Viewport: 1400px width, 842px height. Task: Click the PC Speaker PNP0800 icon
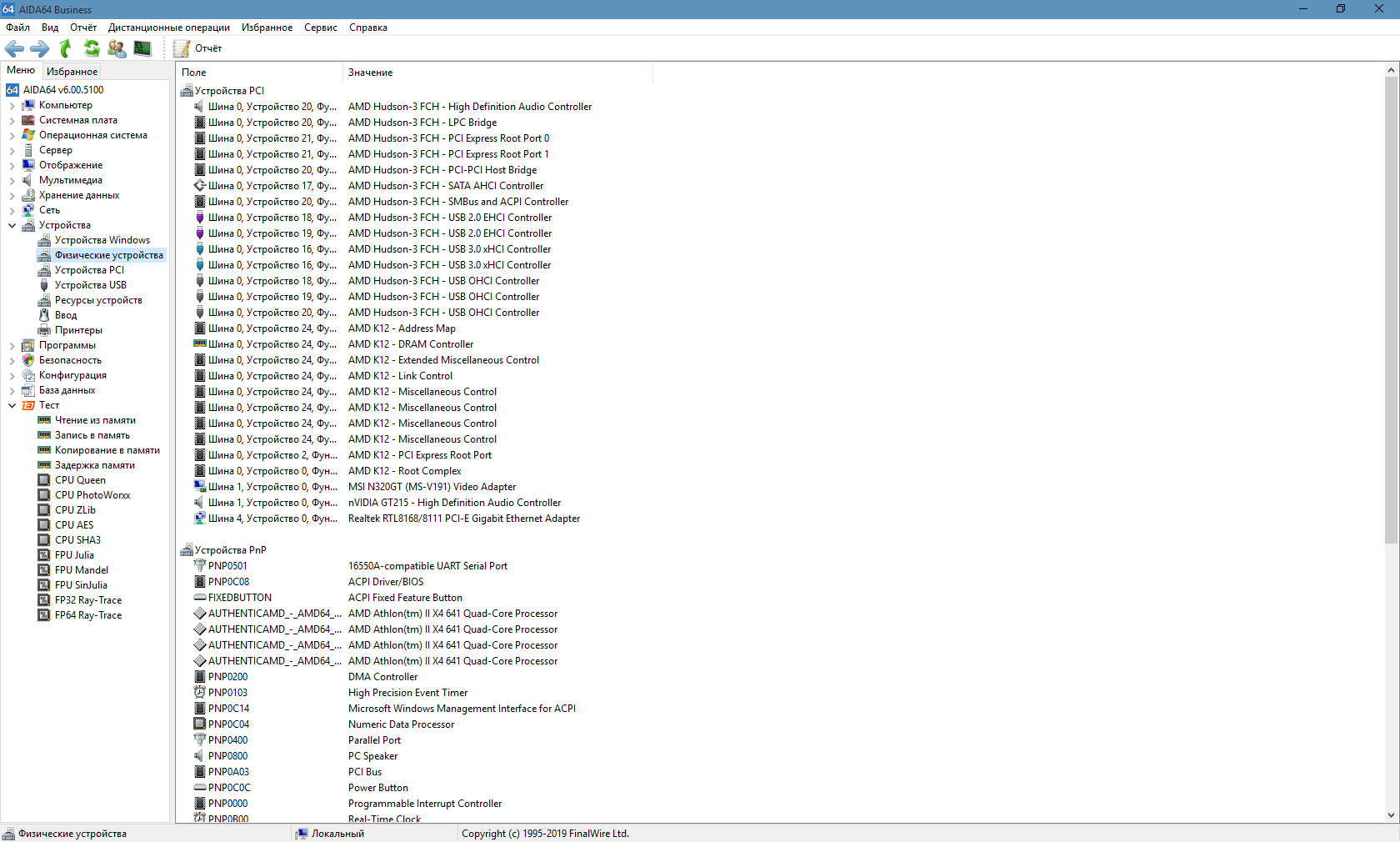pos(200,756)
